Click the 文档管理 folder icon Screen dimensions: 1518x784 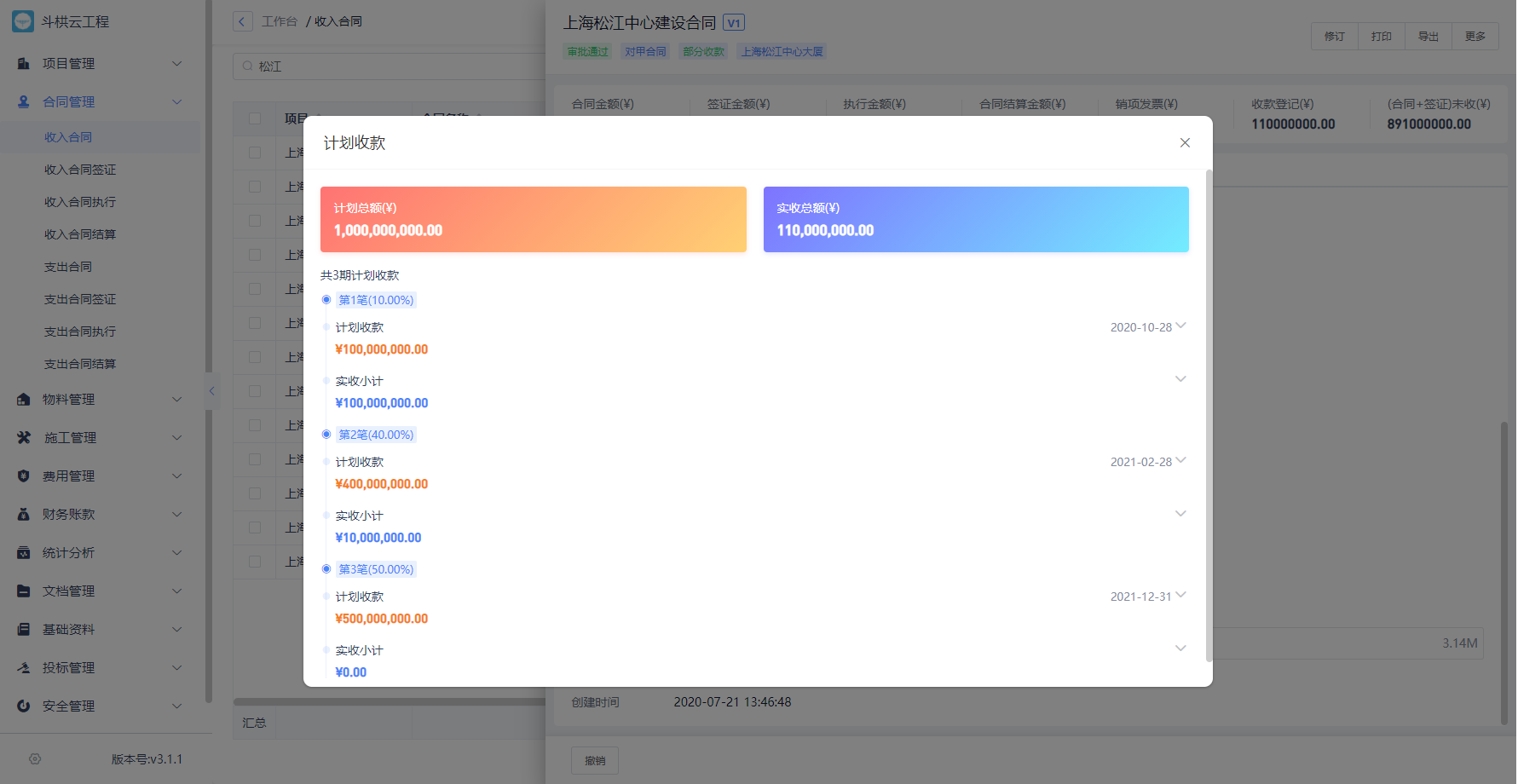(x=24, y=591)
